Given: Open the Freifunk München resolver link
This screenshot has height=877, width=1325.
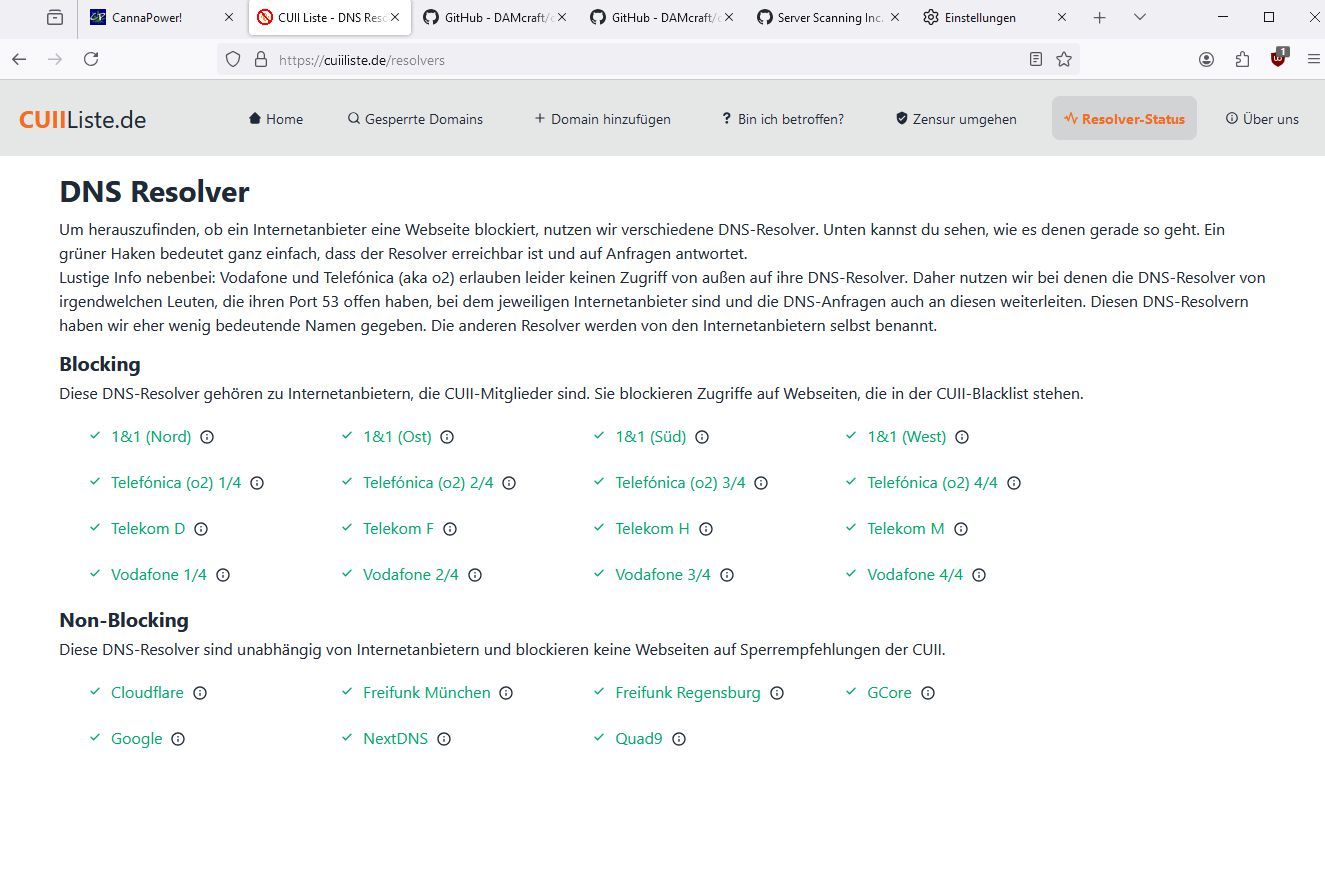Looking at the screenshot, I should [427, 693].
